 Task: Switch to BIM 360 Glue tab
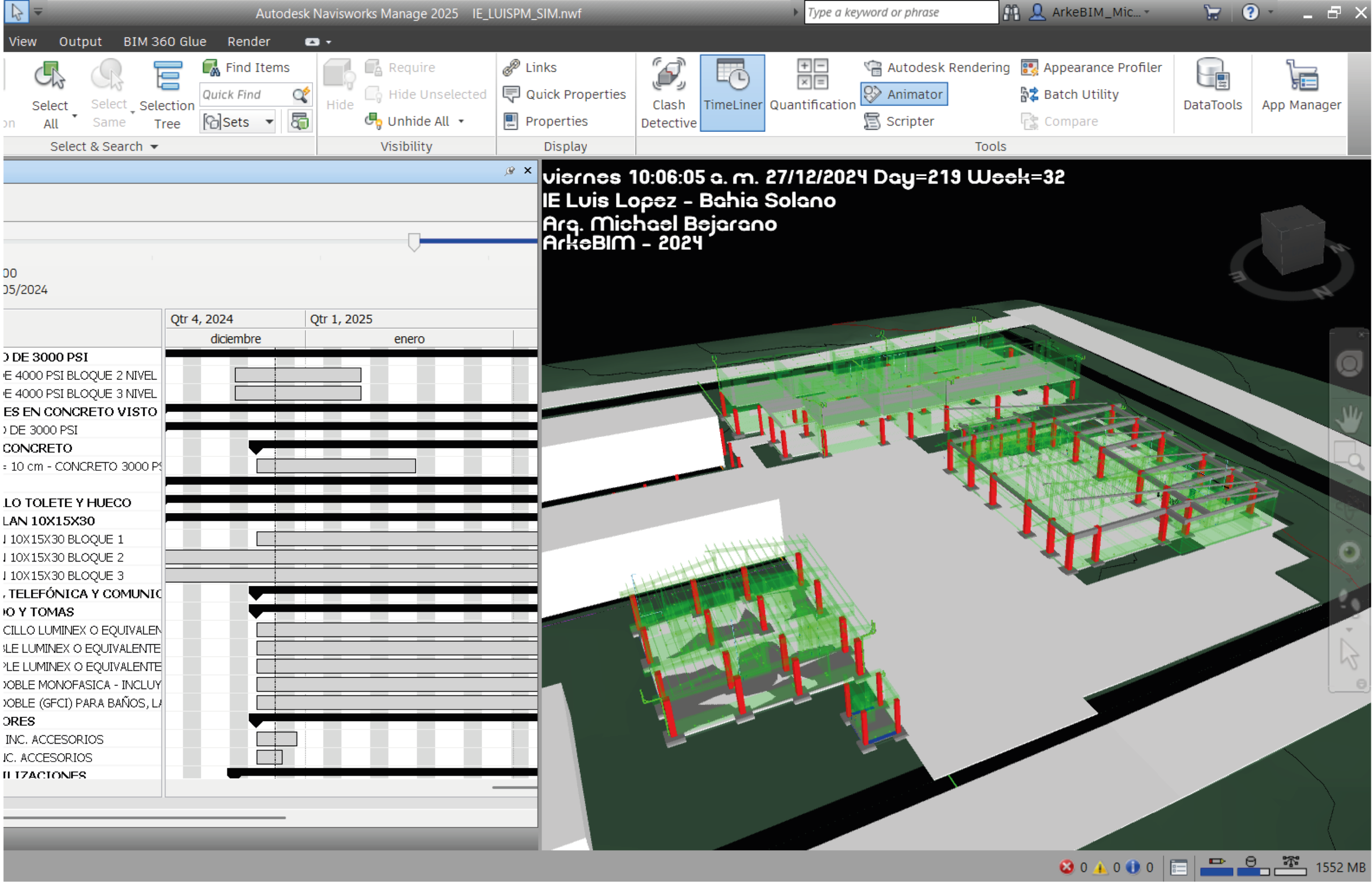point(165,41)
